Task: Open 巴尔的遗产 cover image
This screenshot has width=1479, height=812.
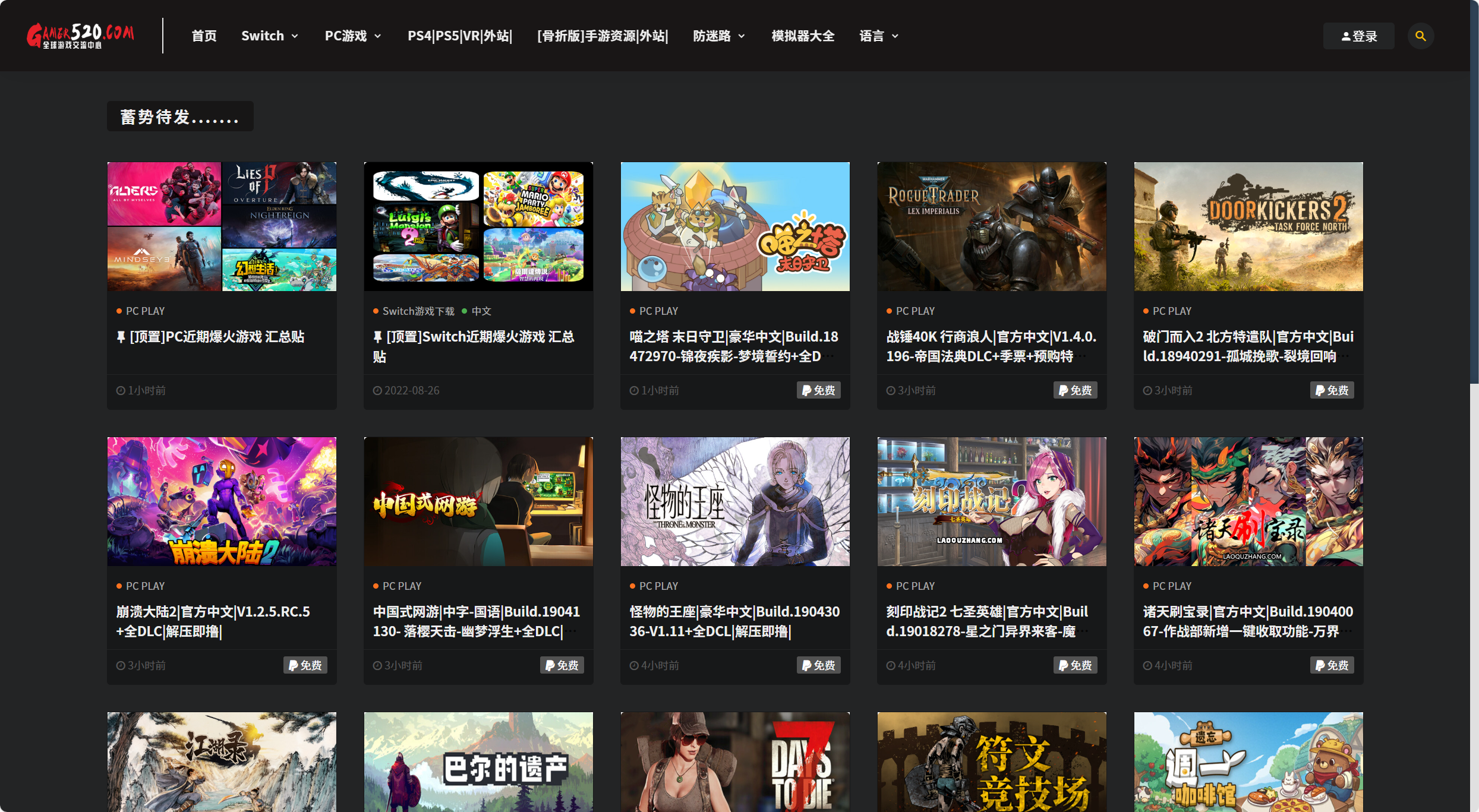Action: click(x=478, y=762)
